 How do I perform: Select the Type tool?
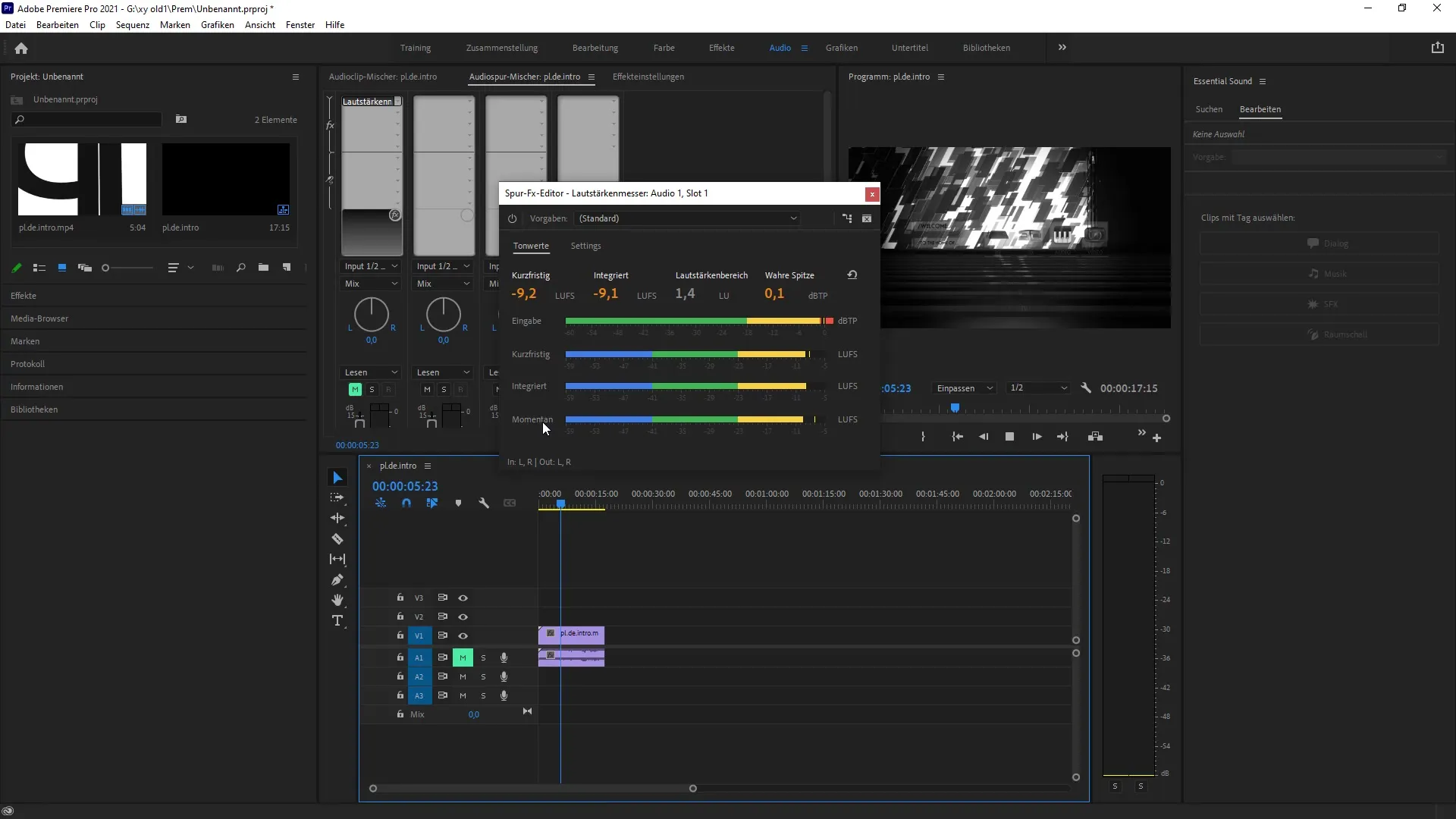337,620
